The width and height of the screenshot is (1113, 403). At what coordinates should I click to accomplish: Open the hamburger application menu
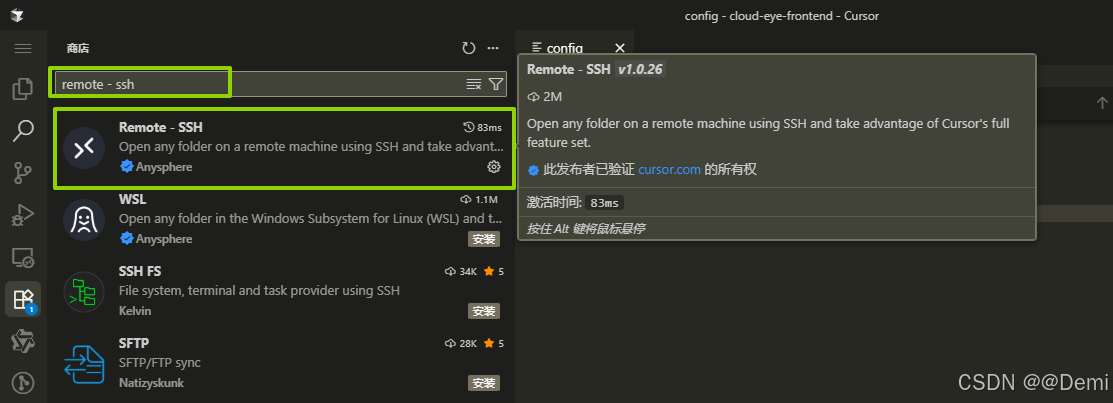22,48
